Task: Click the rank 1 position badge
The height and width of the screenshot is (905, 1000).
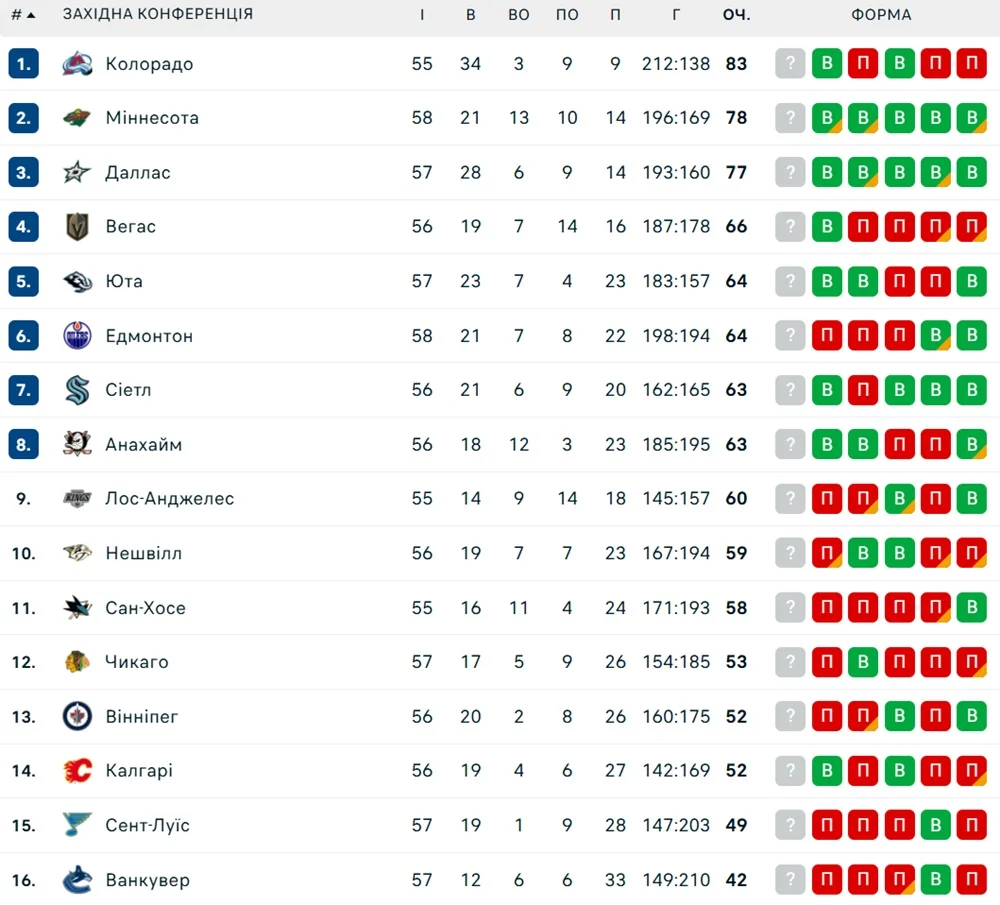Action: tap(23, 64)
